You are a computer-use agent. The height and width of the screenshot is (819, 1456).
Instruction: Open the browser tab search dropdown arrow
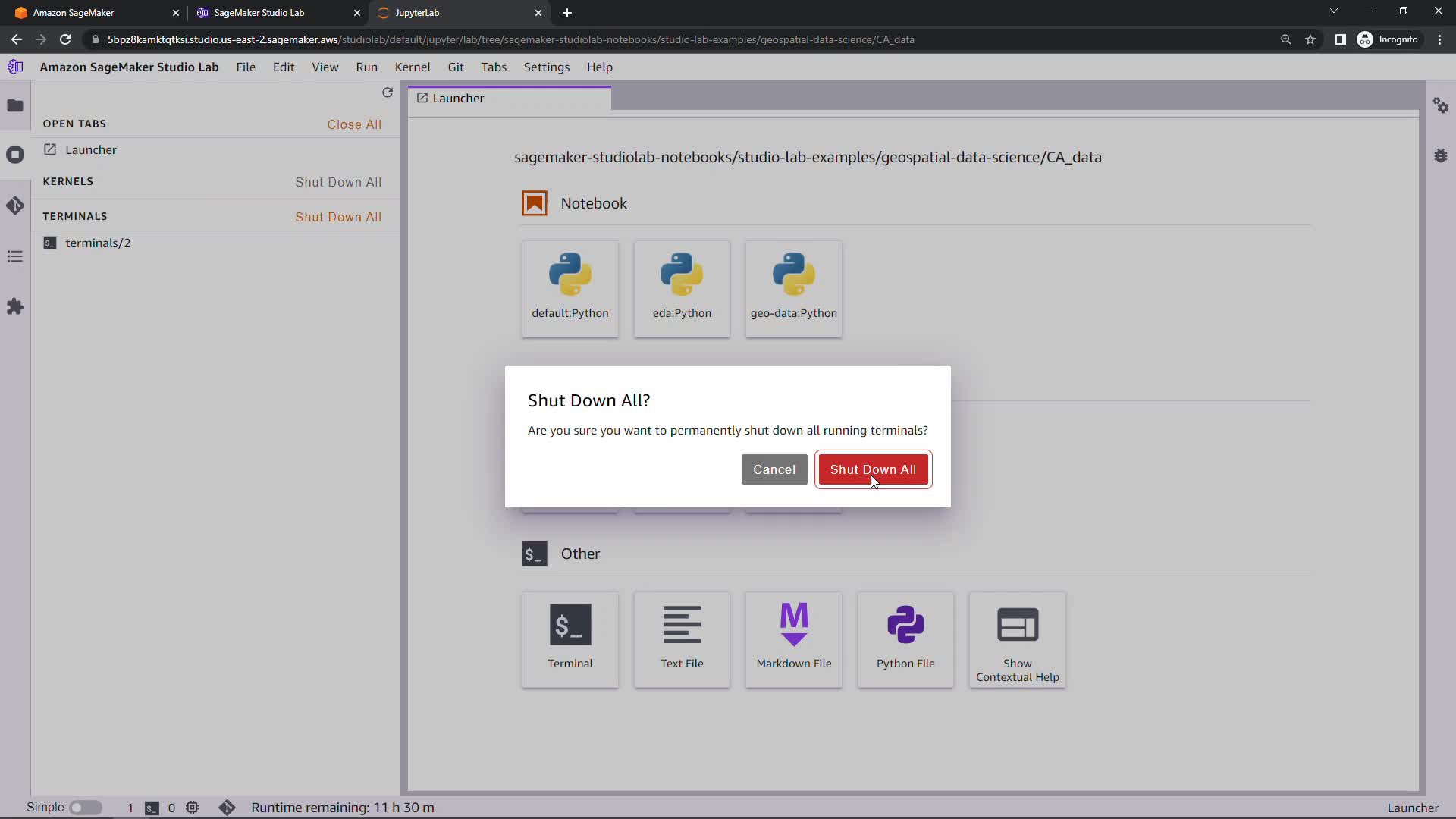pyautogui.click(x=1334, y=11)
